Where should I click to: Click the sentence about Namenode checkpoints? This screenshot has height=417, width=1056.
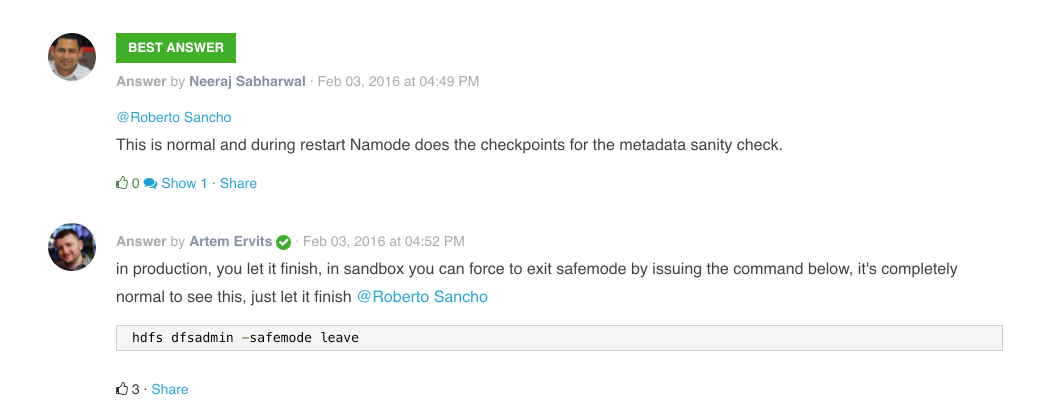pyautogui.click(x=449, y=145)
